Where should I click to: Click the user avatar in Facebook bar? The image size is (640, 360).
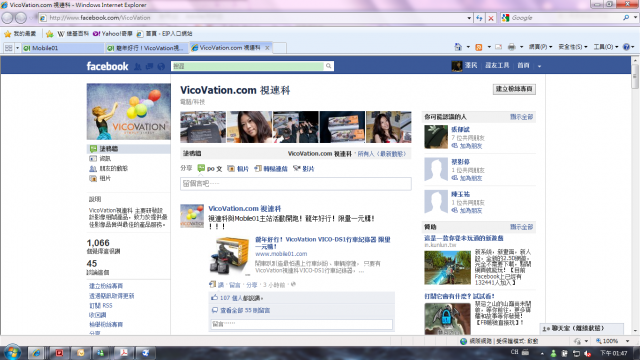pyautogui.click(x=457, y=66)
